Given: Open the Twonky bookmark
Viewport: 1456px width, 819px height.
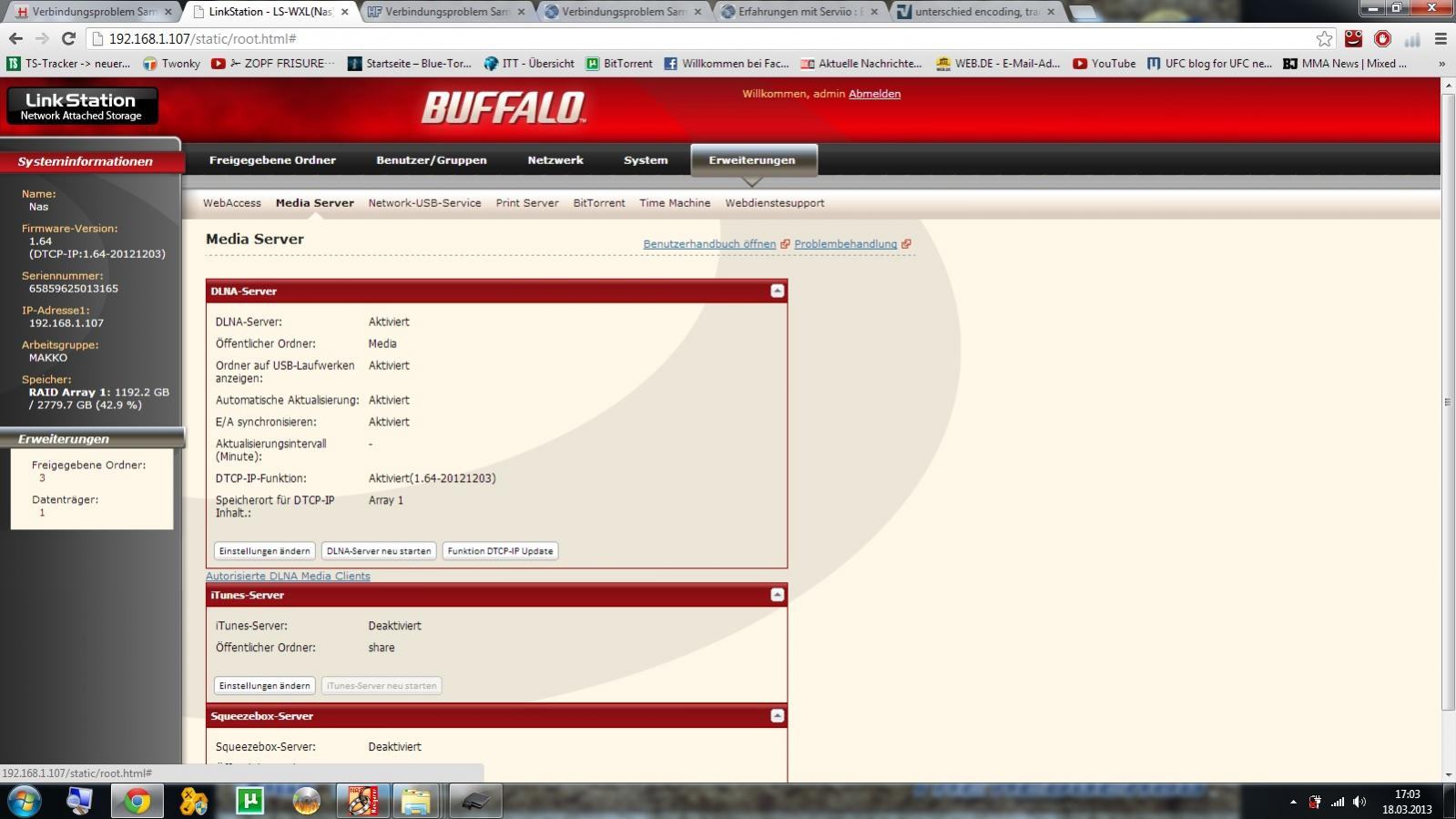Looking at the screenshot, I should 171,64.
